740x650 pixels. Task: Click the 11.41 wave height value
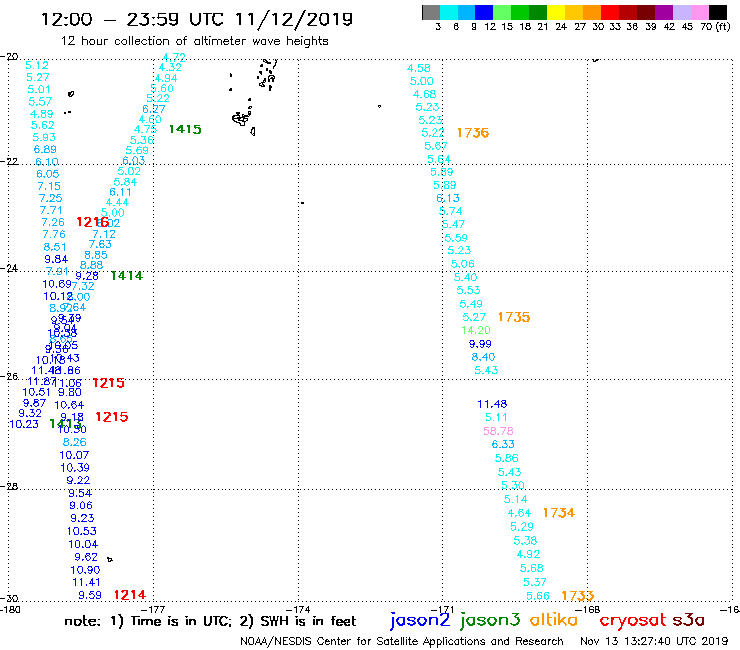pos(86,582)
